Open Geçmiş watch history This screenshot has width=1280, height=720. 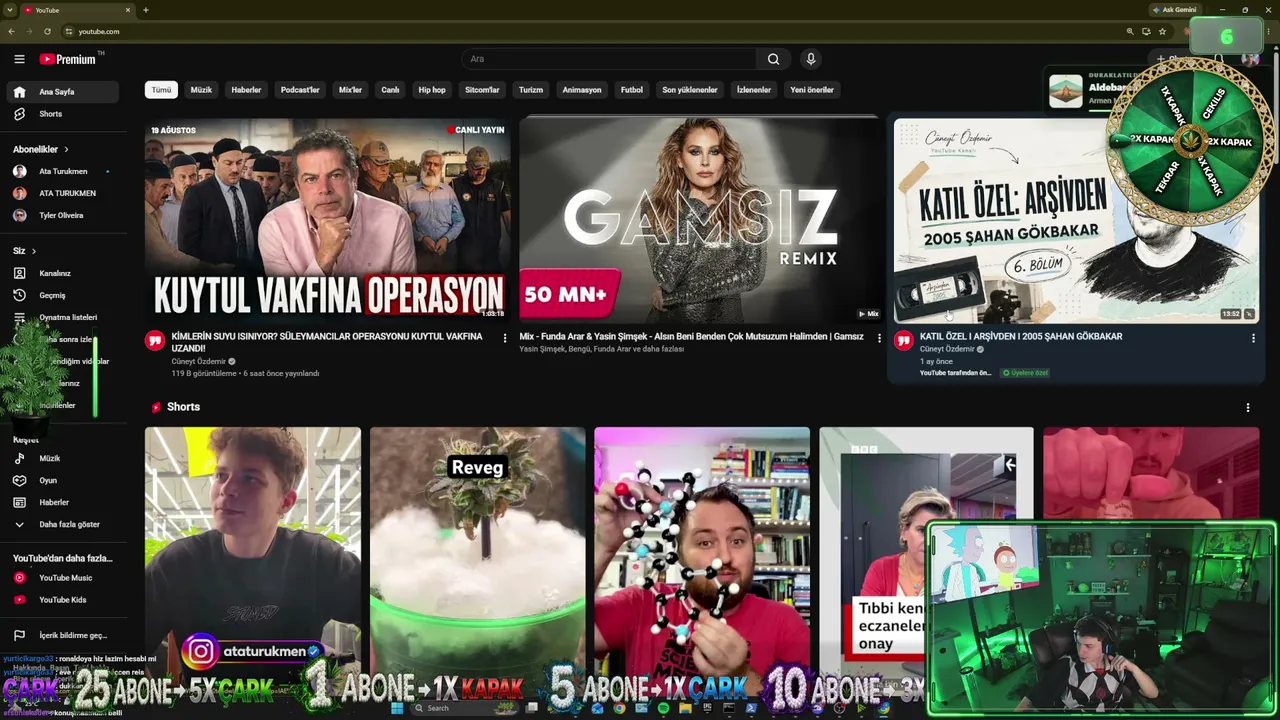(x=62, y=295)
